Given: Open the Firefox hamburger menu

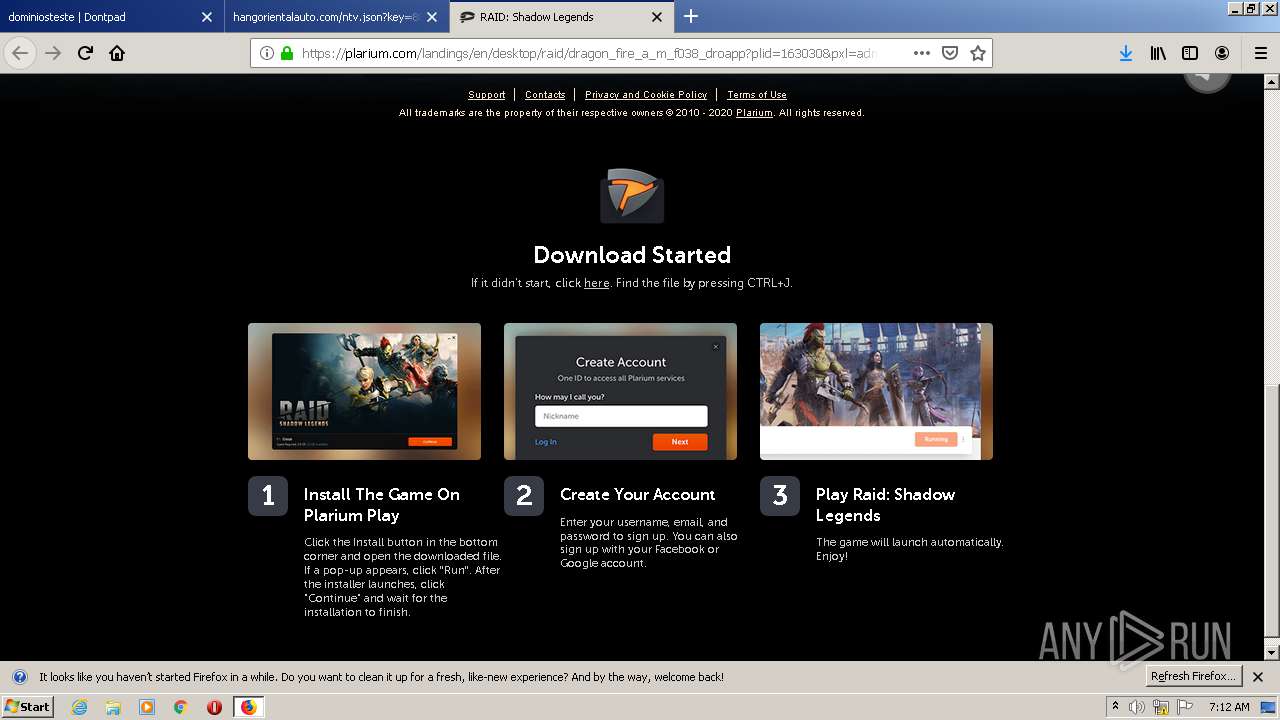Looking at the screenshot, I should click(1260, 53).
